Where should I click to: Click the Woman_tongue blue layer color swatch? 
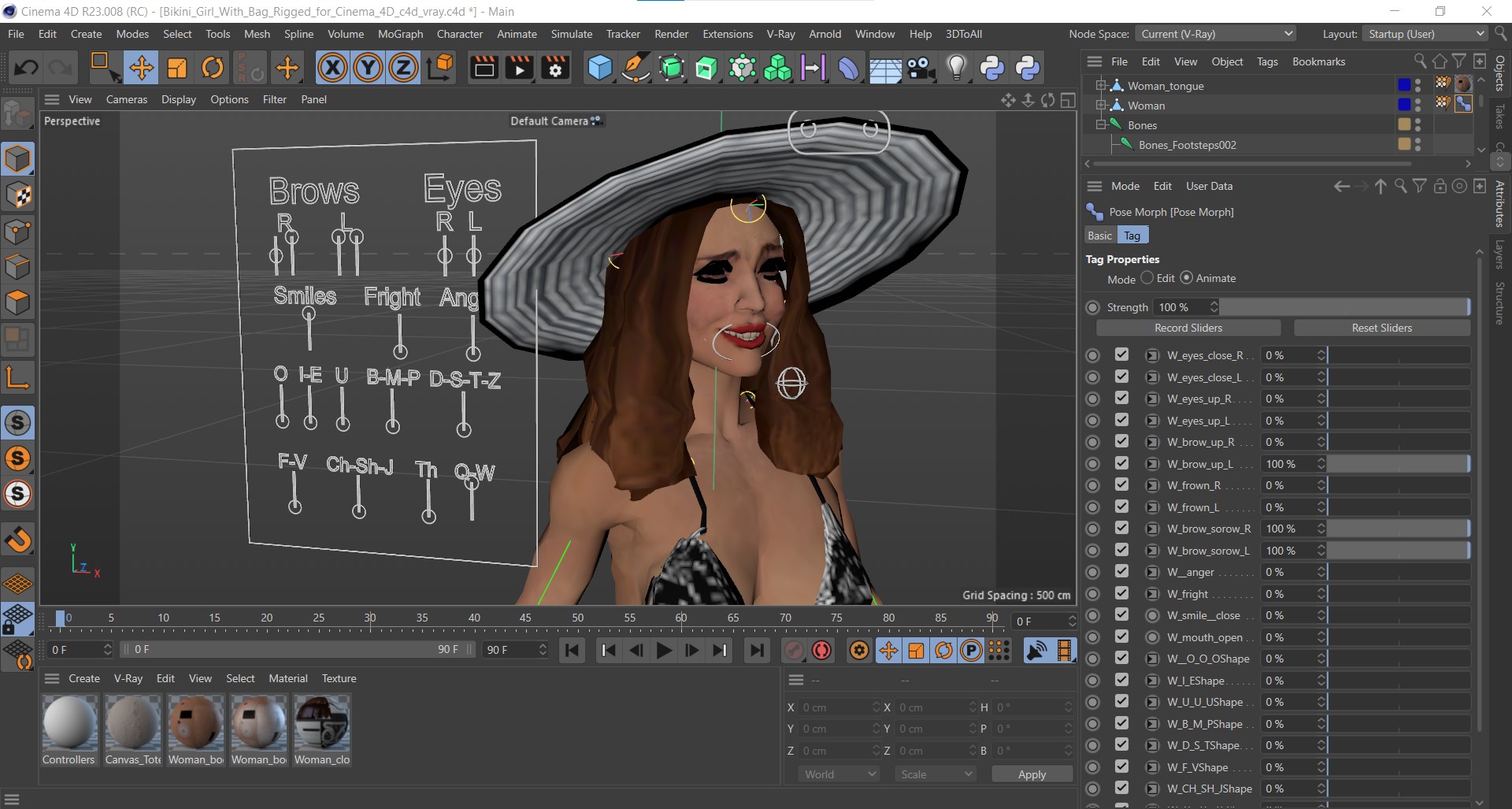pos(1403,85)
